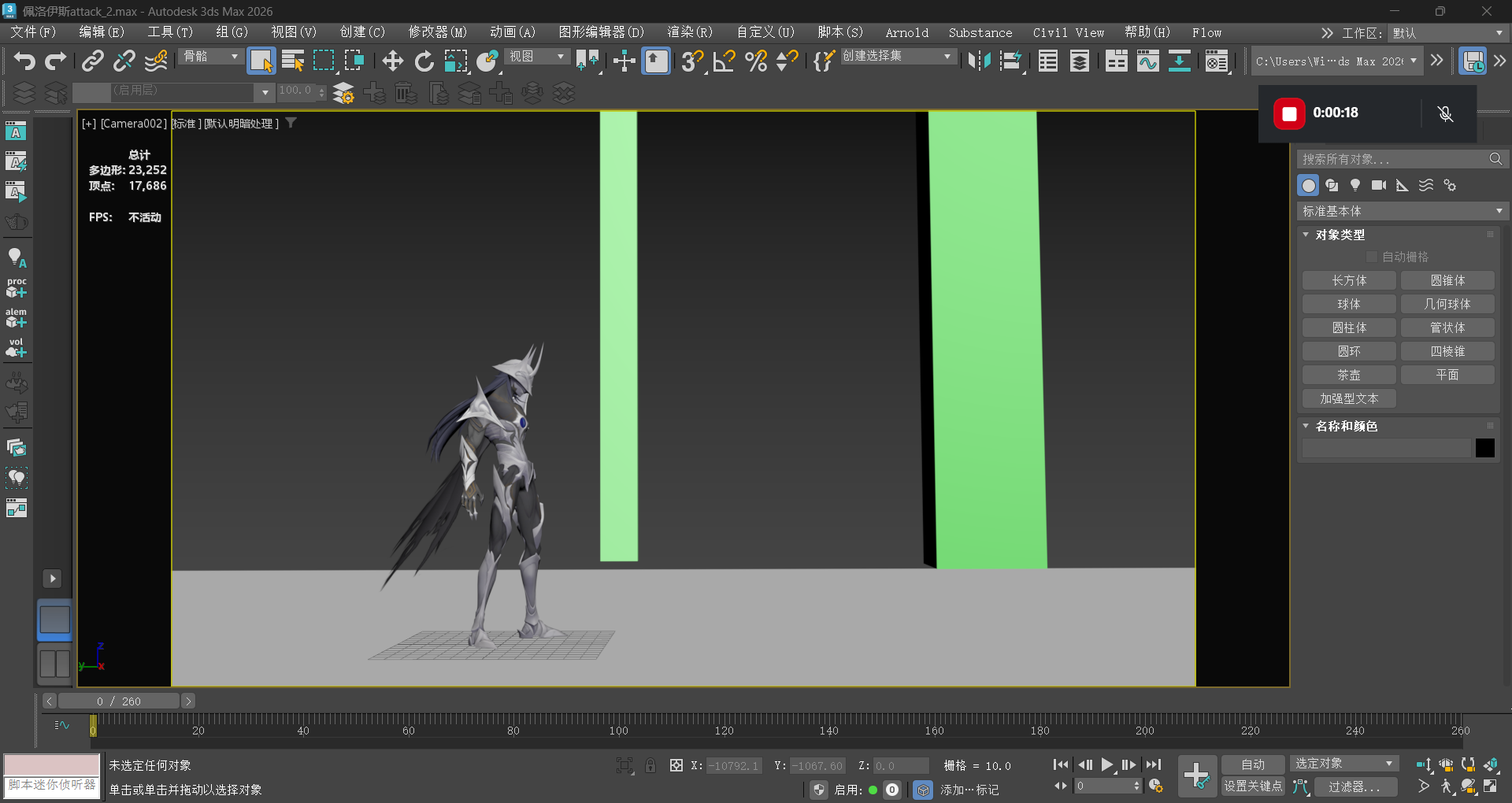The width and height of the screenshot is (1512, 803).
Task: Open the 工作区 workspace dropdown
Action: coord(1447,33)
